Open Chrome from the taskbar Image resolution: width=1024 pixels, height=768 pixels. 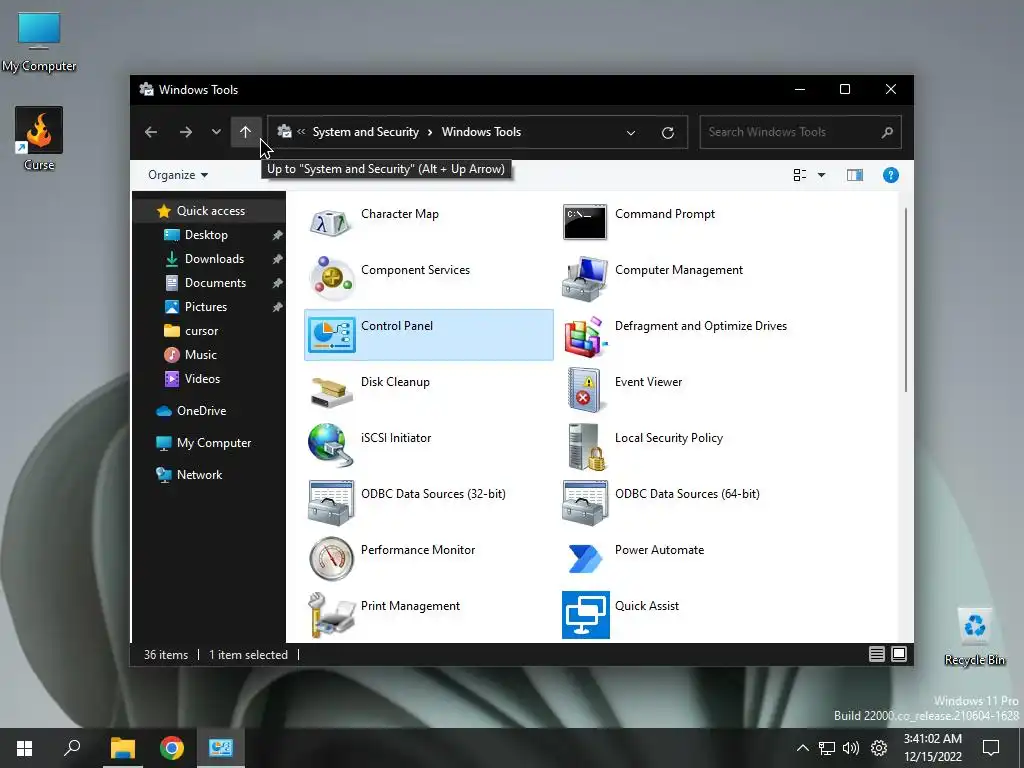tap(172, 748)
